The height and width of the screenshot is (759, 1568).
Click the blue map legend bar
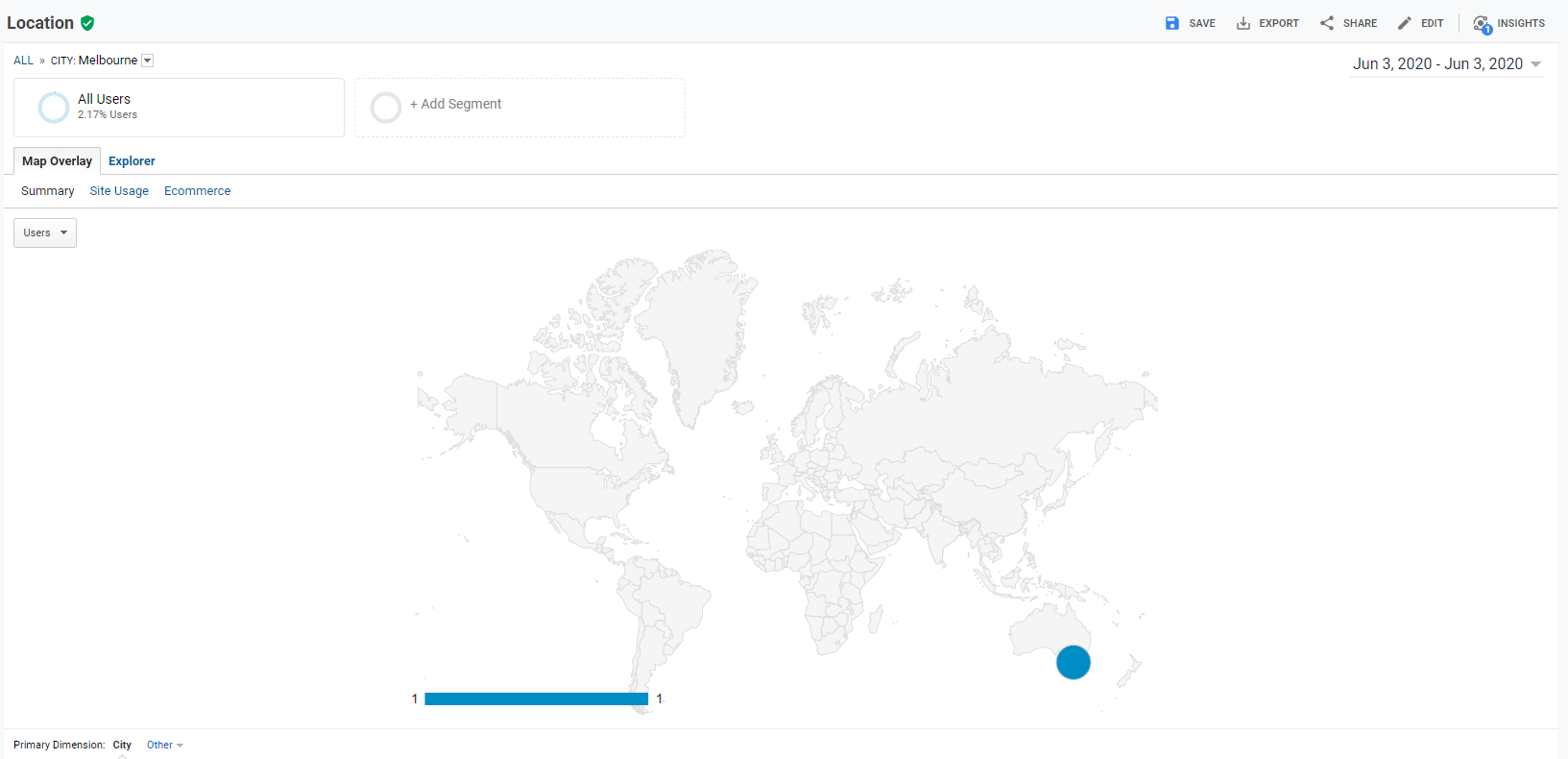pyautogui.click(x=536, y=698)
